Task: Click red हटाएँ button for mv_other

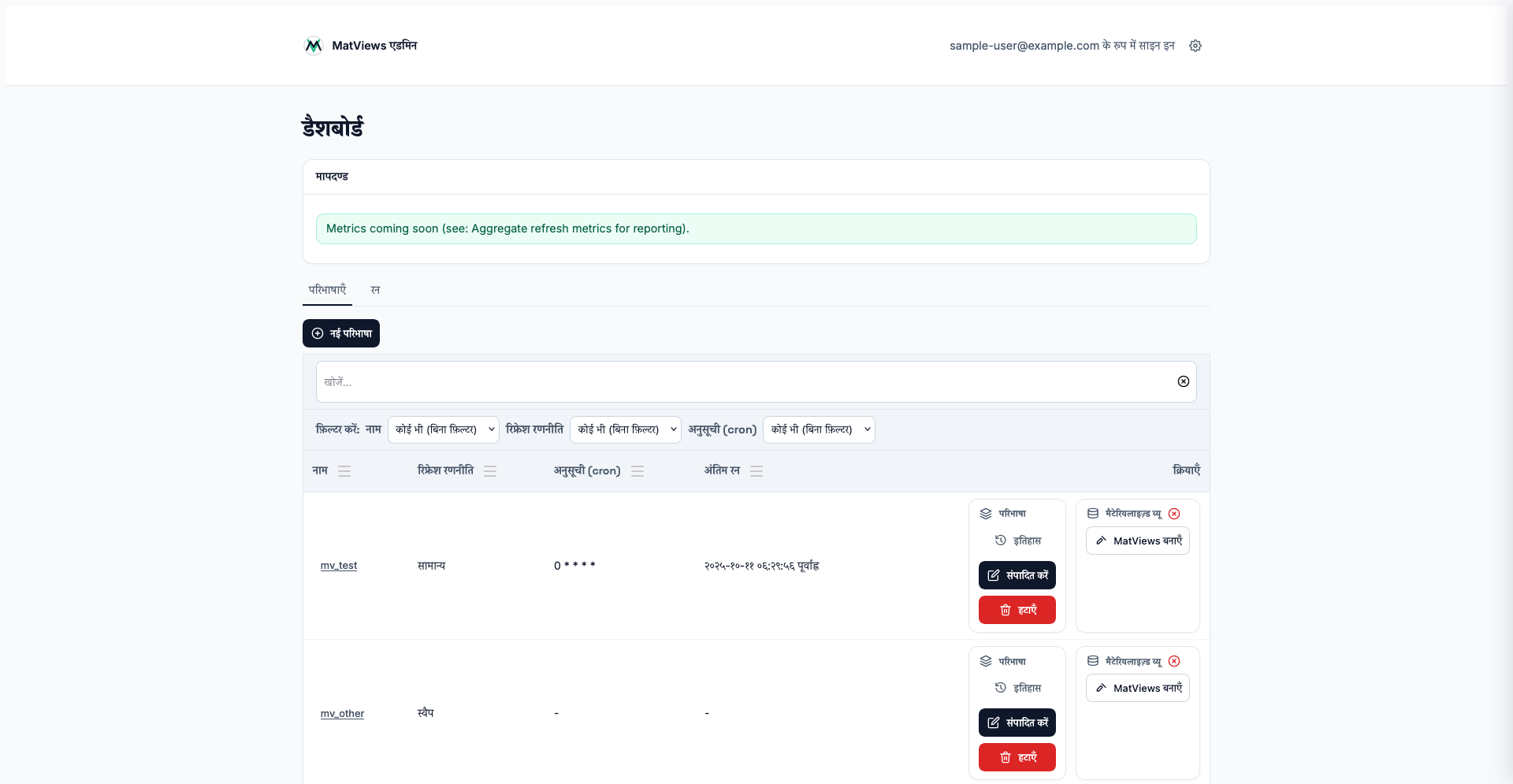Action: (x=1017, y=757)
